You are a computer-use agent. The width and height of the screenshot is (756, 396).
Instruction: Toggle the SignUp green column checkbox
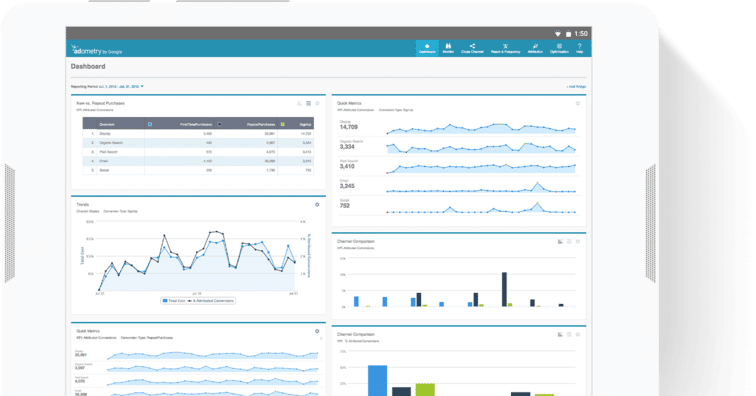tap(283, 124)
